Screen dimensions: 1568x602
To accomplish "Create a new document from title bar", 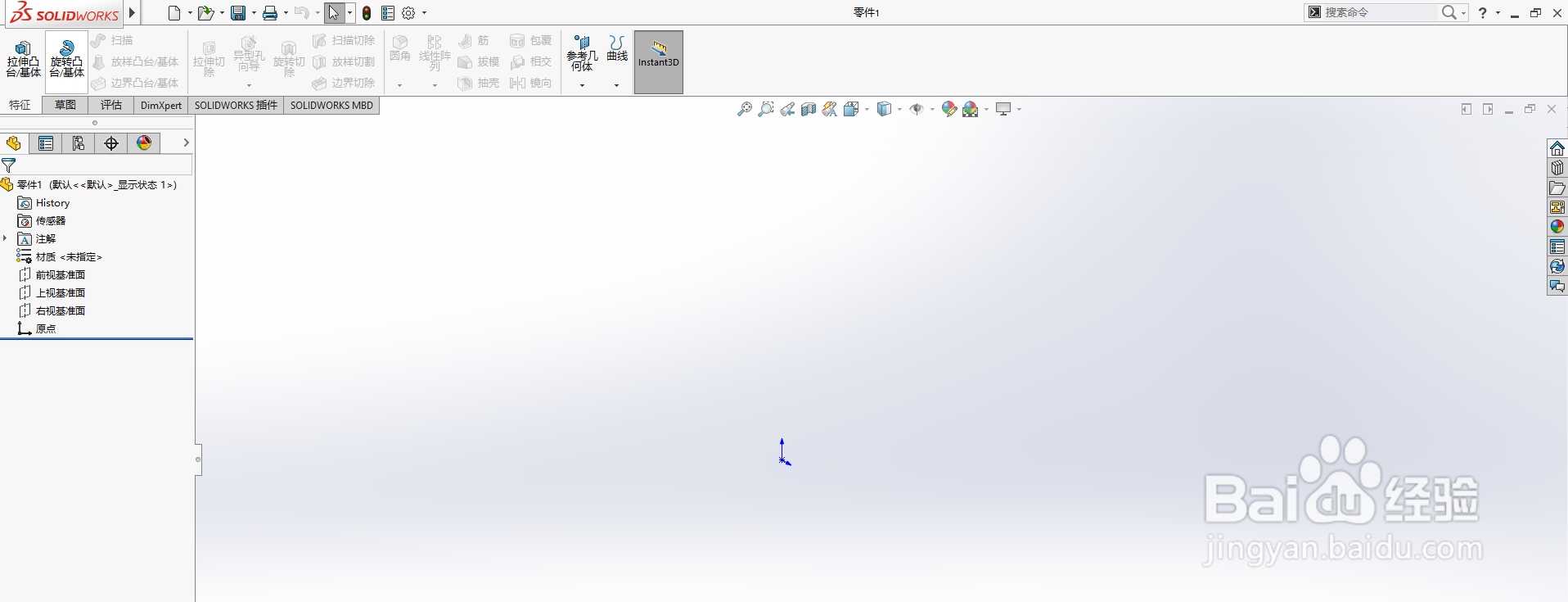I will coord(174,12).
